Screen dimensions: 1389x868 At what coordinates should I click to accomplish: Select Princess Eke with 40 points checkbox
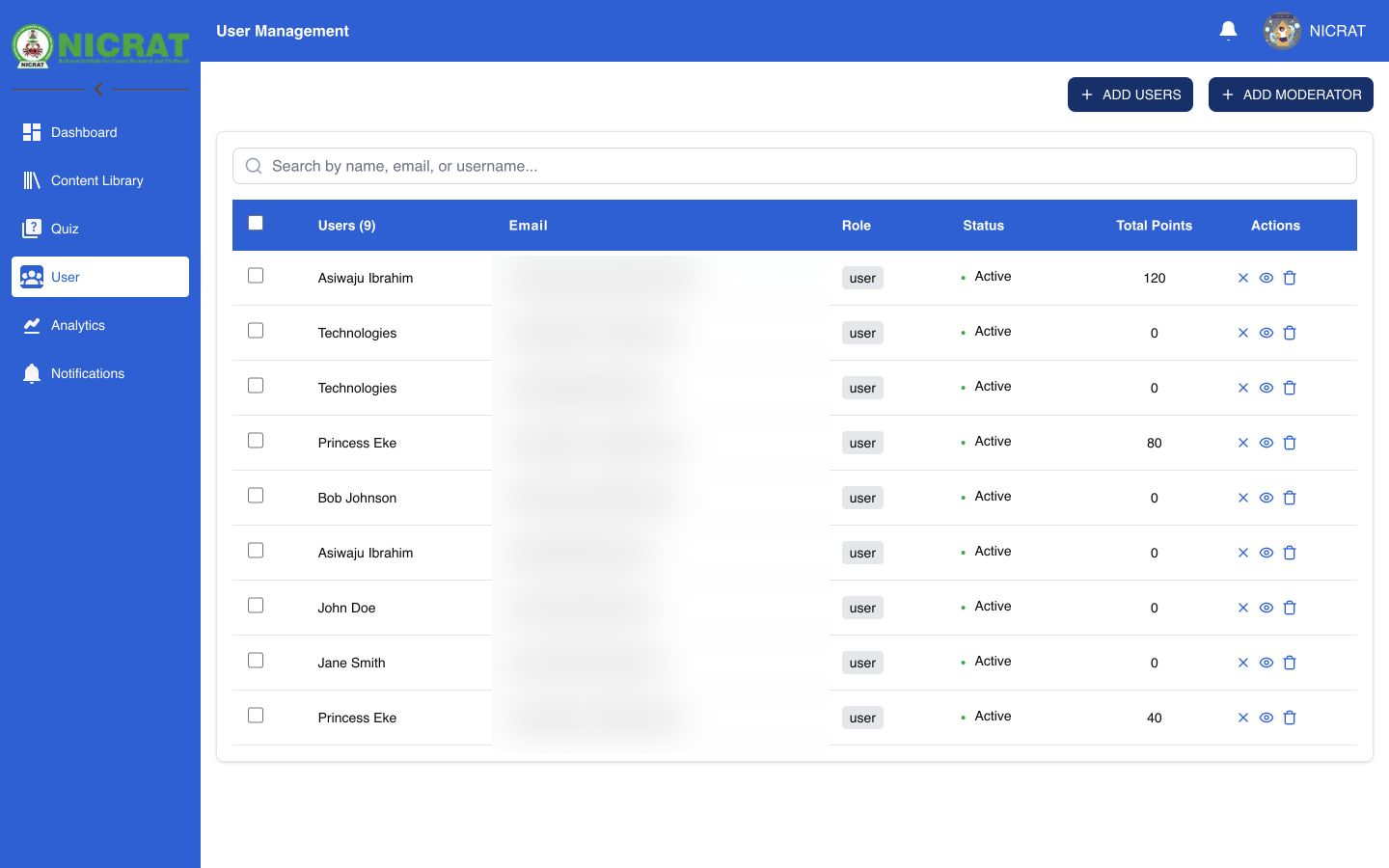[256, 716]
